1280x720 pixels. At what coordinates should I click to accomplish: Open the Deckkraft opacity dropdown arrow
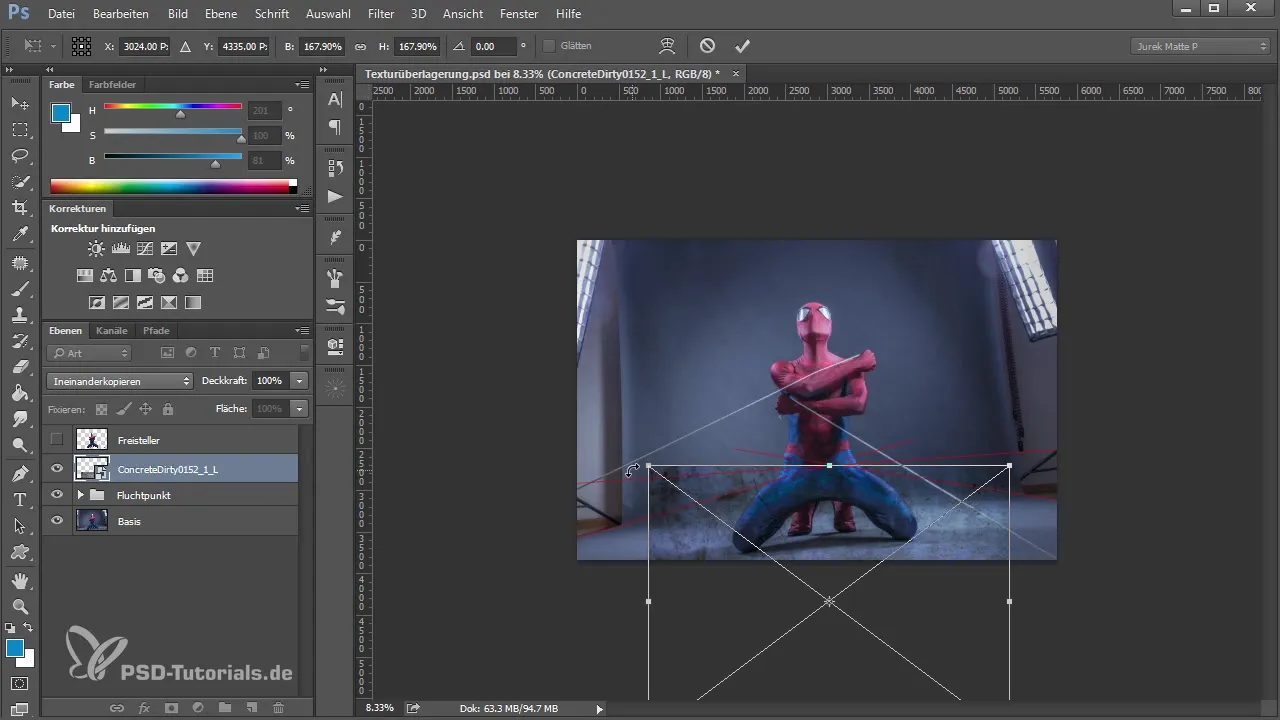click(x=299, y=381)
